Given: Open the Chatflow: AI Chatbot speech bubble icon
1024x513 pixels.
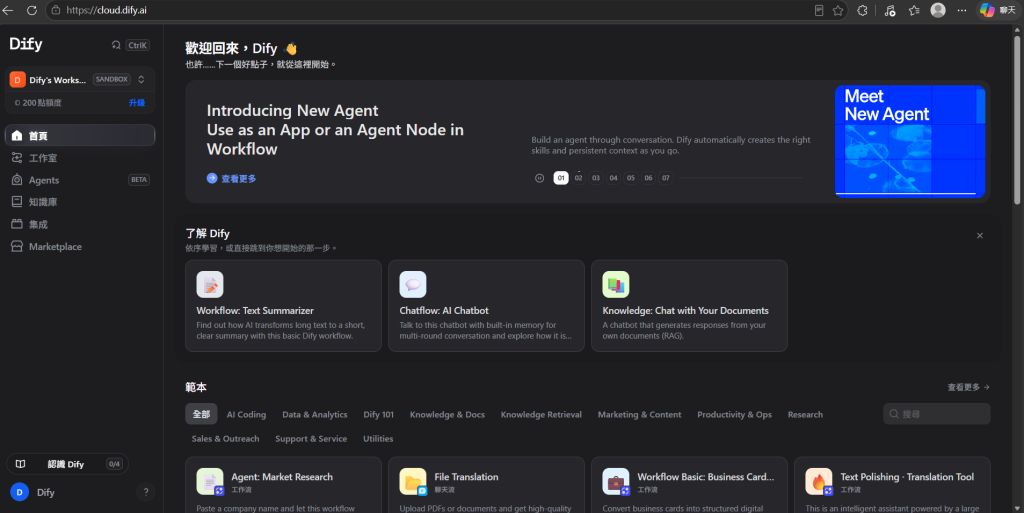Looking at the screenshot, I should point(413,285).
